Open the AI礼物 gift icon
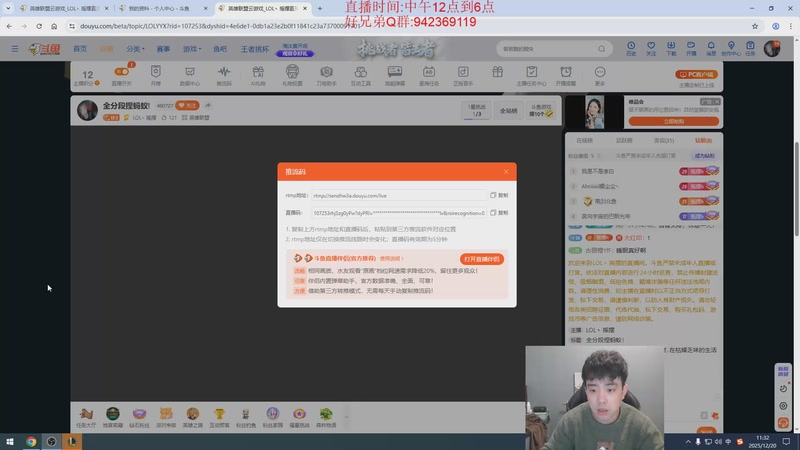Viewport: 800px width, 450px height. pyautogui.click(x=258, y=75)
